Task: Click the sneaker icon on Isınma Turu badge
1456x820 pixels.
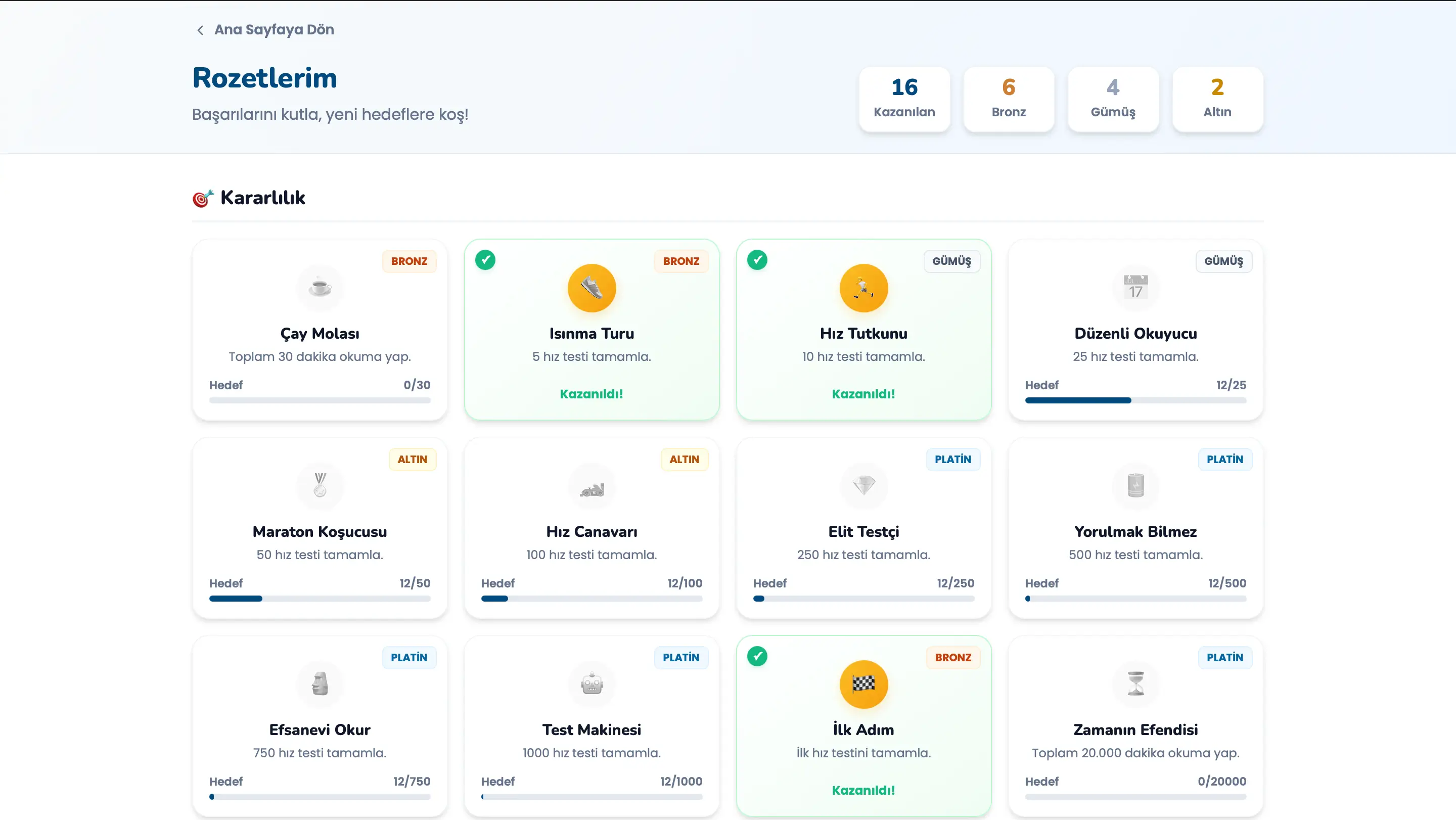Action: point(591,288)
